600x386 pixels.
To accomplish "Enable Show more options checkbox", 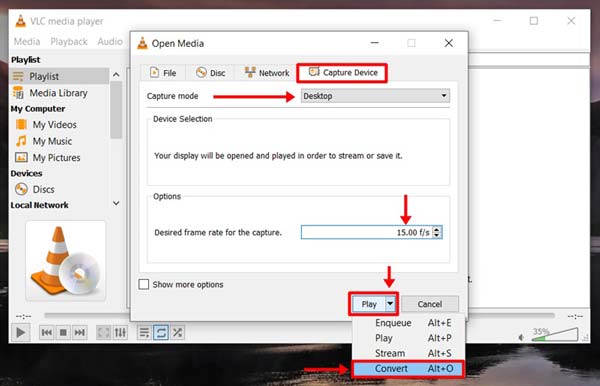I will [x=143, y=284].
